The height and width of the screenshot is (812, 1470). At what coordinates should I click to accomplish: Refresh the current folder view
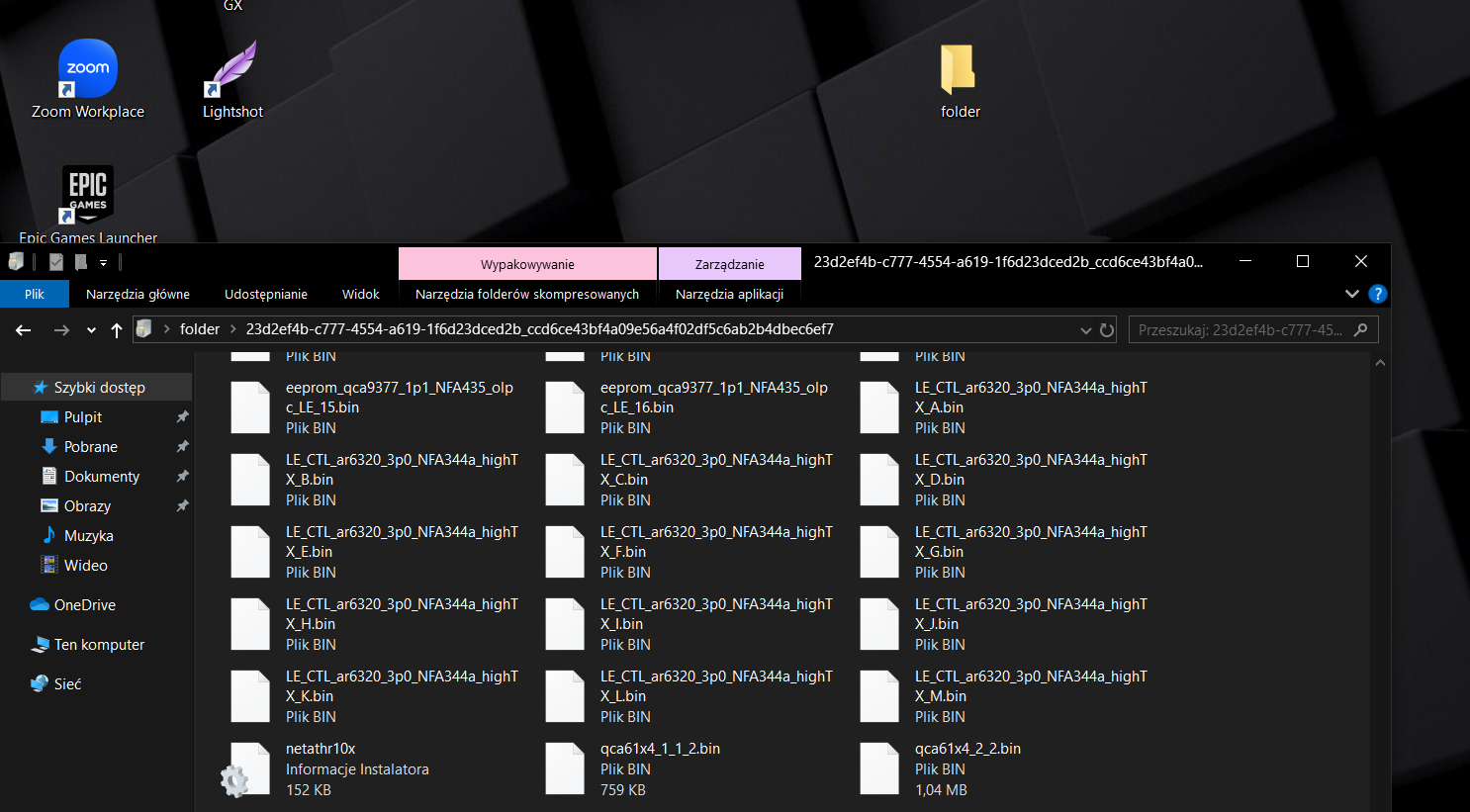click(1107, 330)
